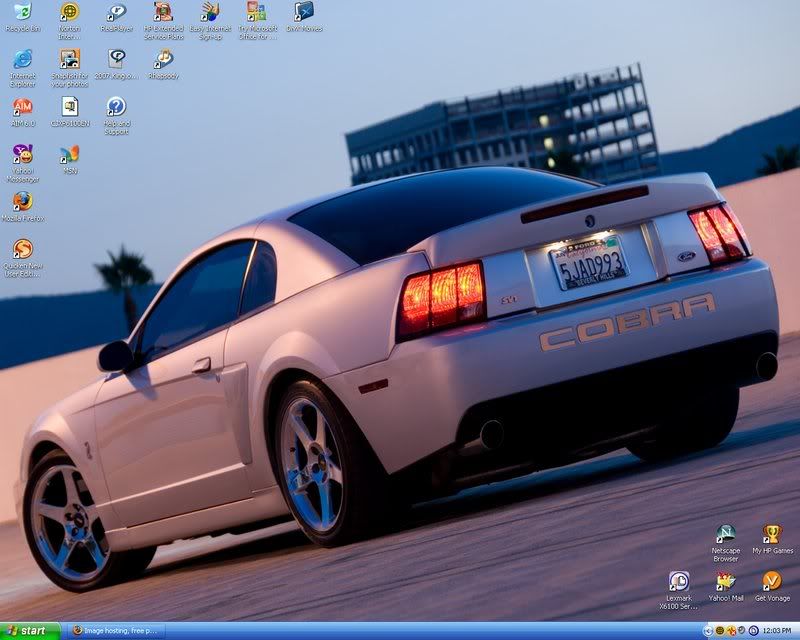Screen dimensions: 800x640
Task: Open the Yahoo! Mail desktop shortcut
Action: click(x=725, y=582)
